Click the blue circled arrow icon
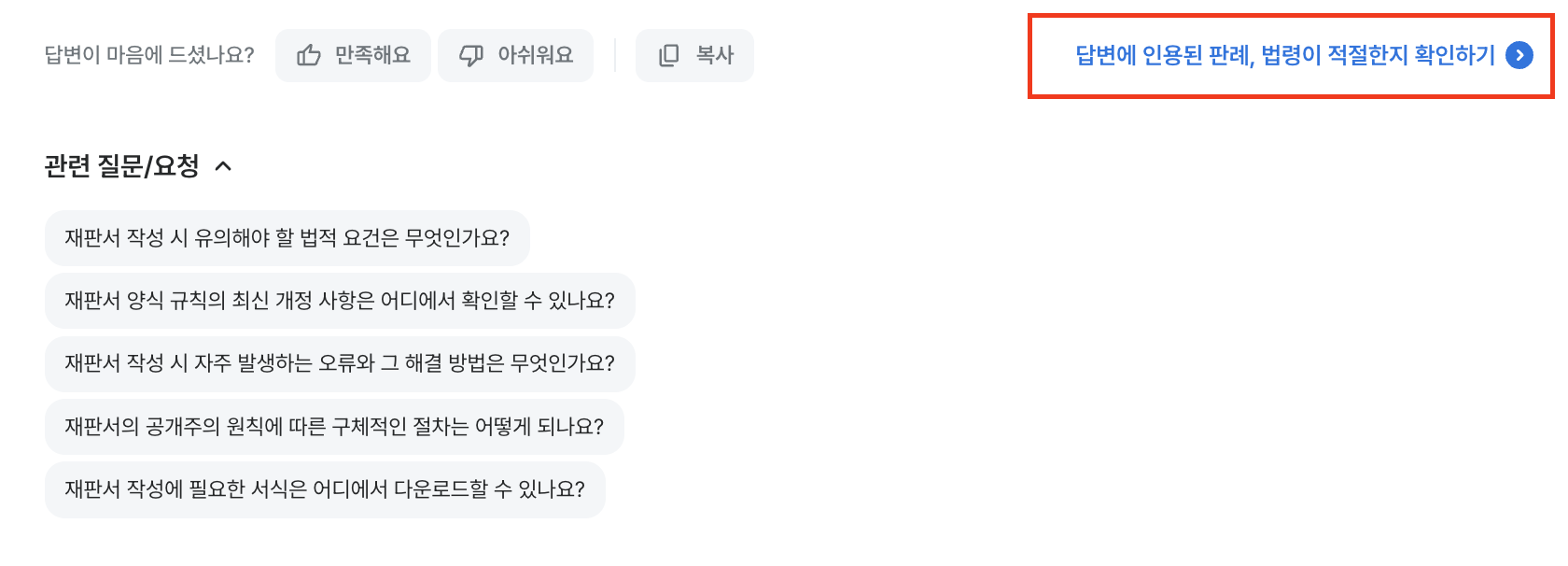The height and width of the screenshot is (566, 1568). (1519, 56)
